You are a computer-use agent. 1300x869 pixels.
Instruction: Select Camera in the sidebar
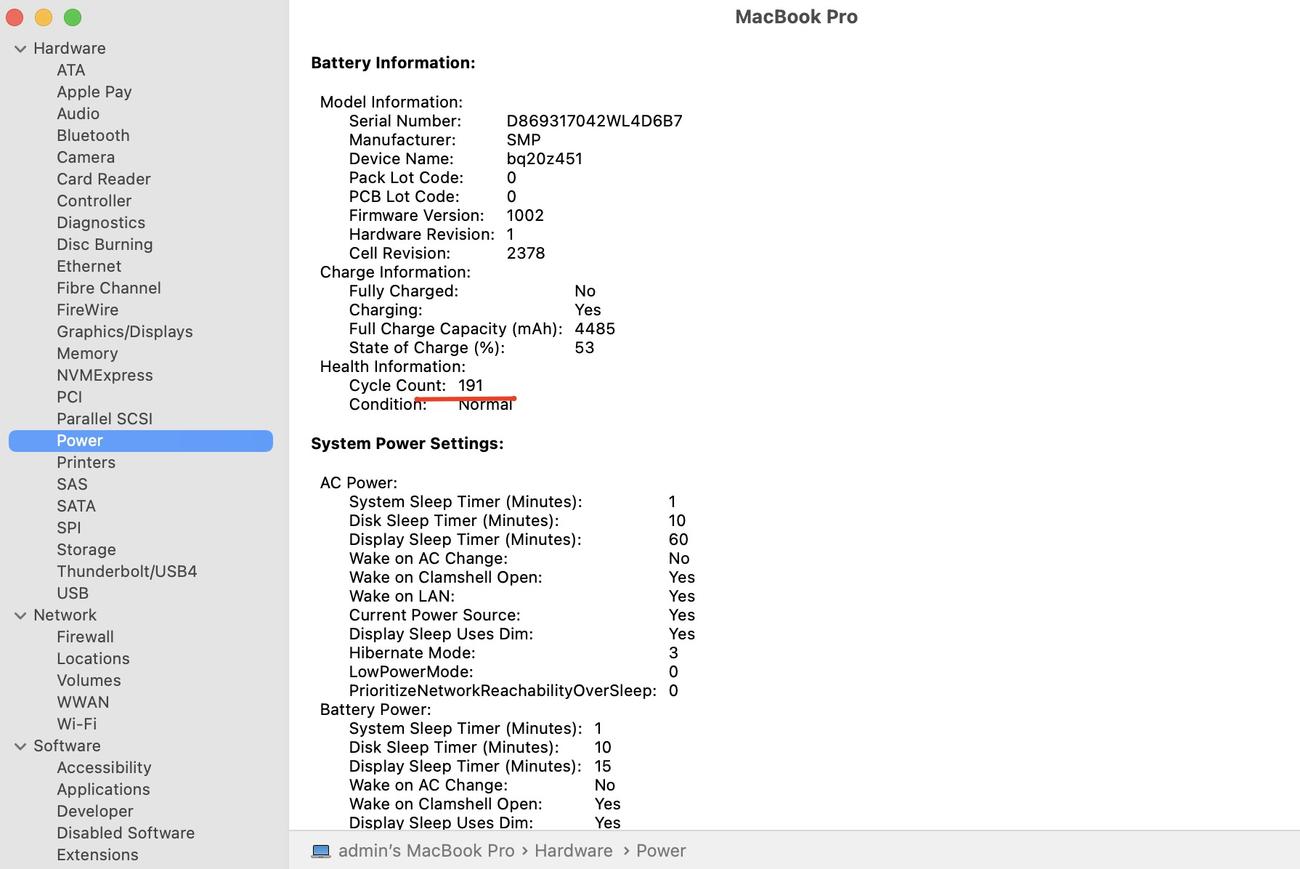(x=86, y=157)
